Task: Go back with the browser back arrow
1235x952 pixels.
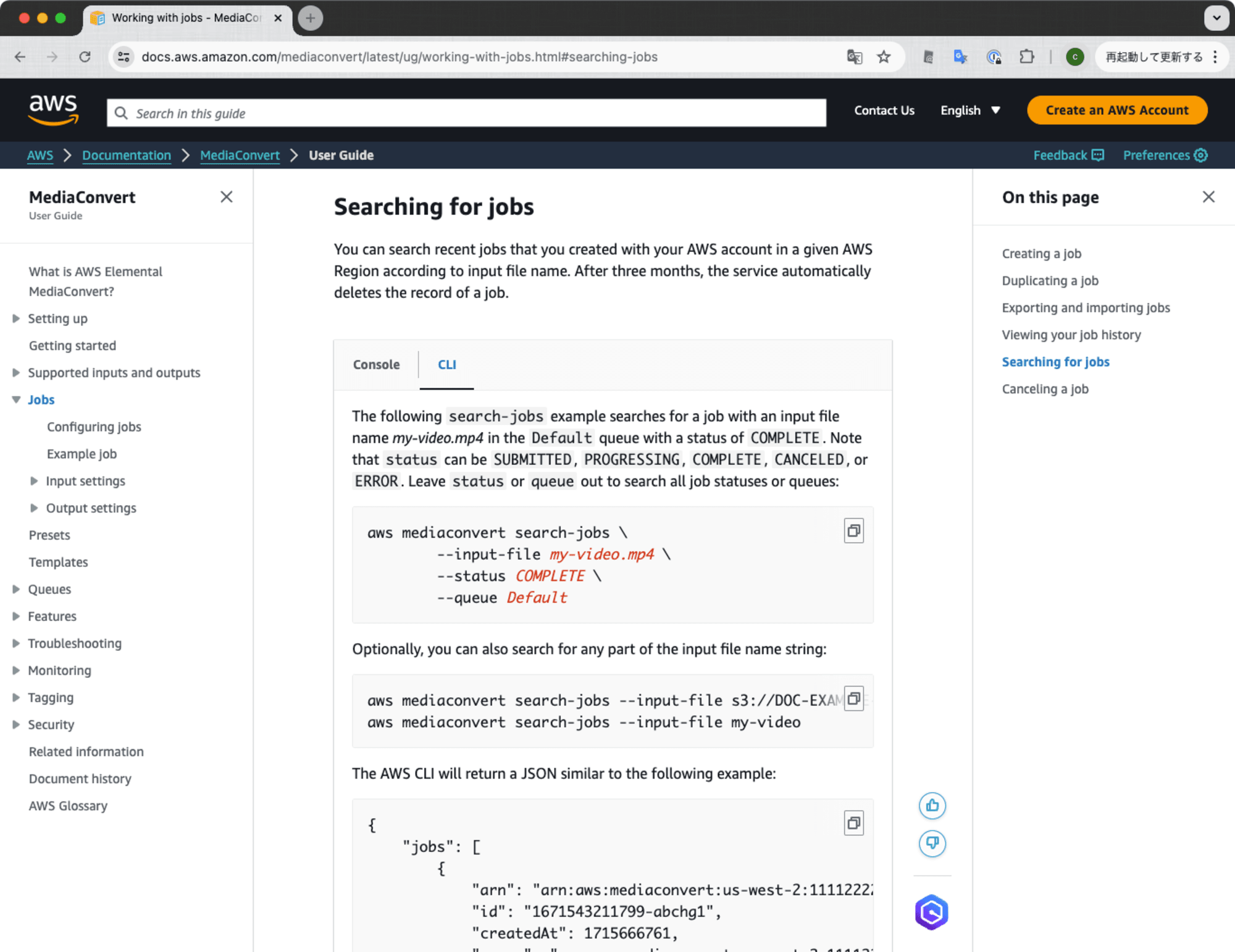Action: click(x=20, y=57)
